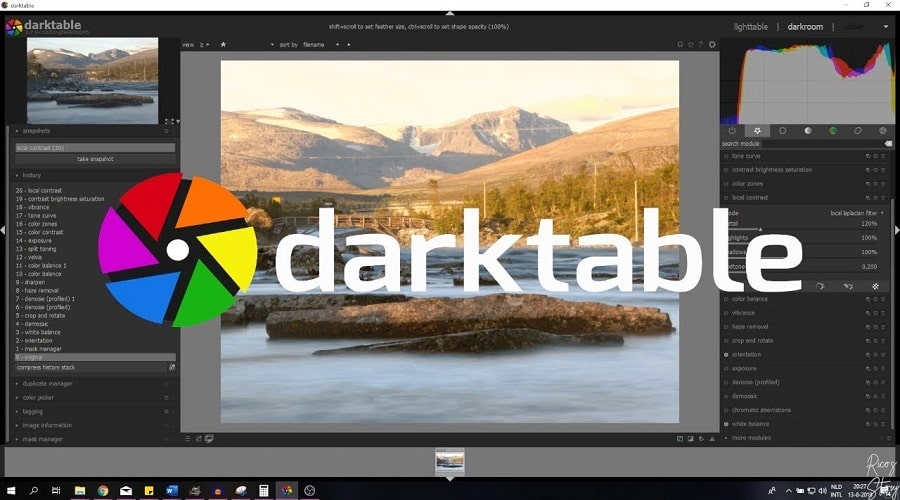Screen dimensions: 900x500
Task: Click the take snapshot button
Action: point(95,159)
